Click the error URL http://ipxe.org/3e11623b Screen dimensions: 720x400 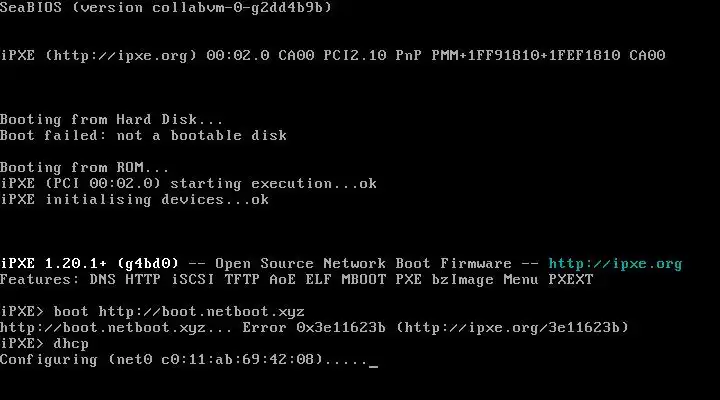[x=512, y=328]
